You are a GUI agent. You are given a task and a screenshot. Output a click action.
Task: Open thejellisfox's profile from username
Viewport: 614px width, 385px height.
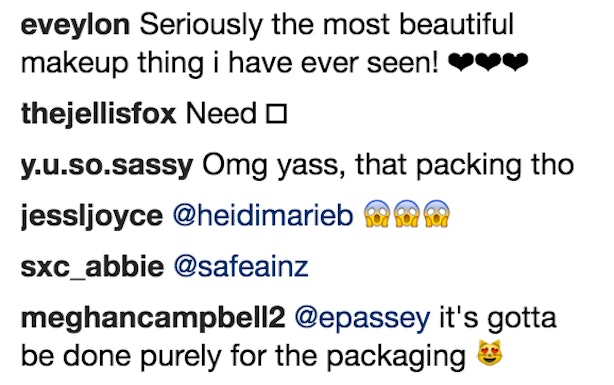[99, 114]
